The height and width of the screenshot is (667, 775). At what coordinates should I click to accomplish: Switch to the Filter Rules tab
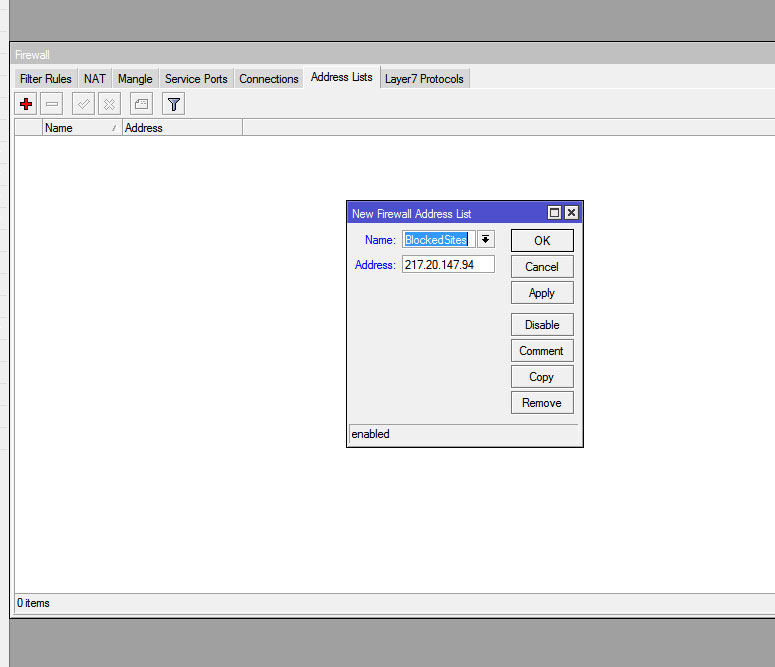click(x=46, y=79)
